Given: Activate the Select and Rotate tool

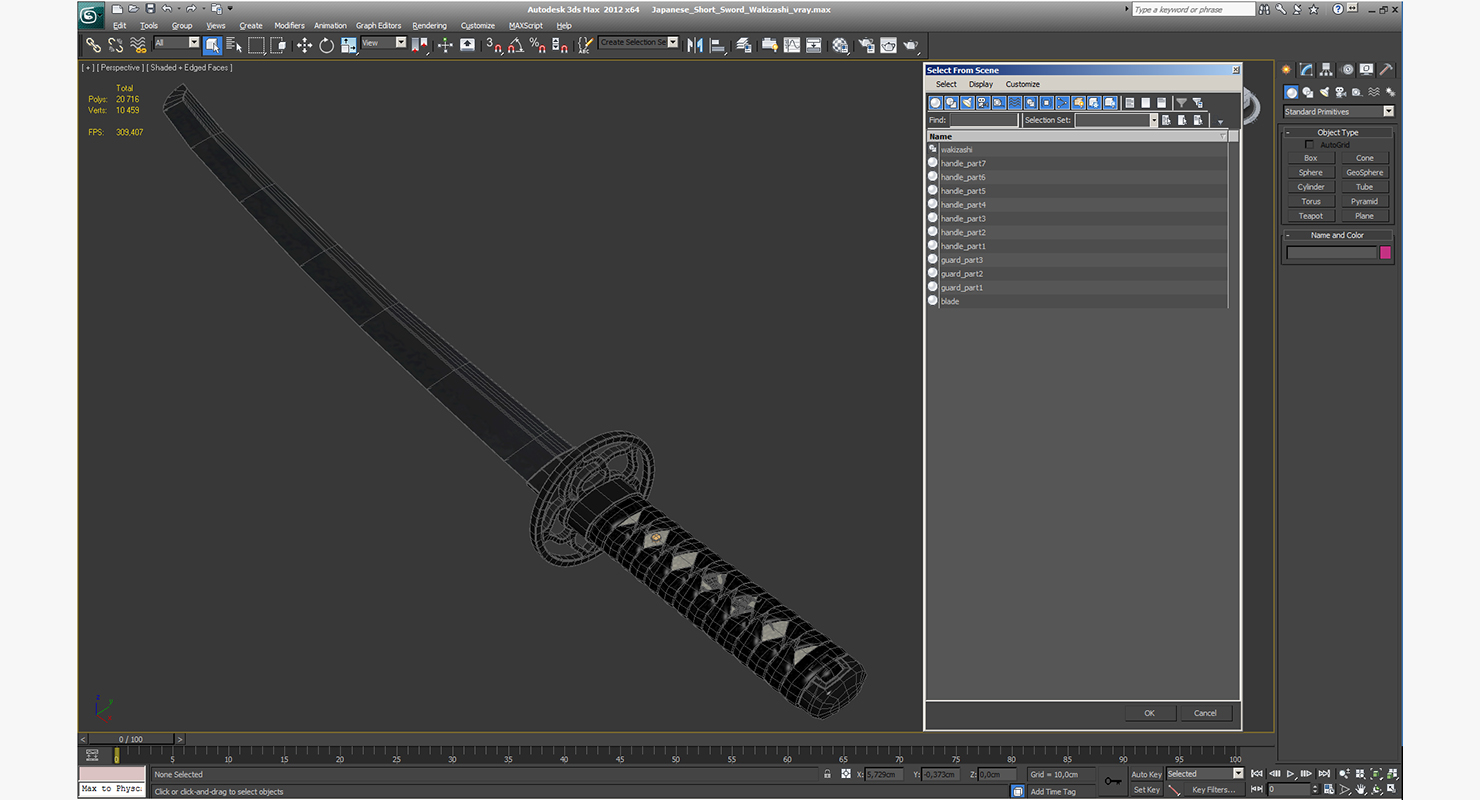Looking at the screenshot, I should [x=326, y=45].
